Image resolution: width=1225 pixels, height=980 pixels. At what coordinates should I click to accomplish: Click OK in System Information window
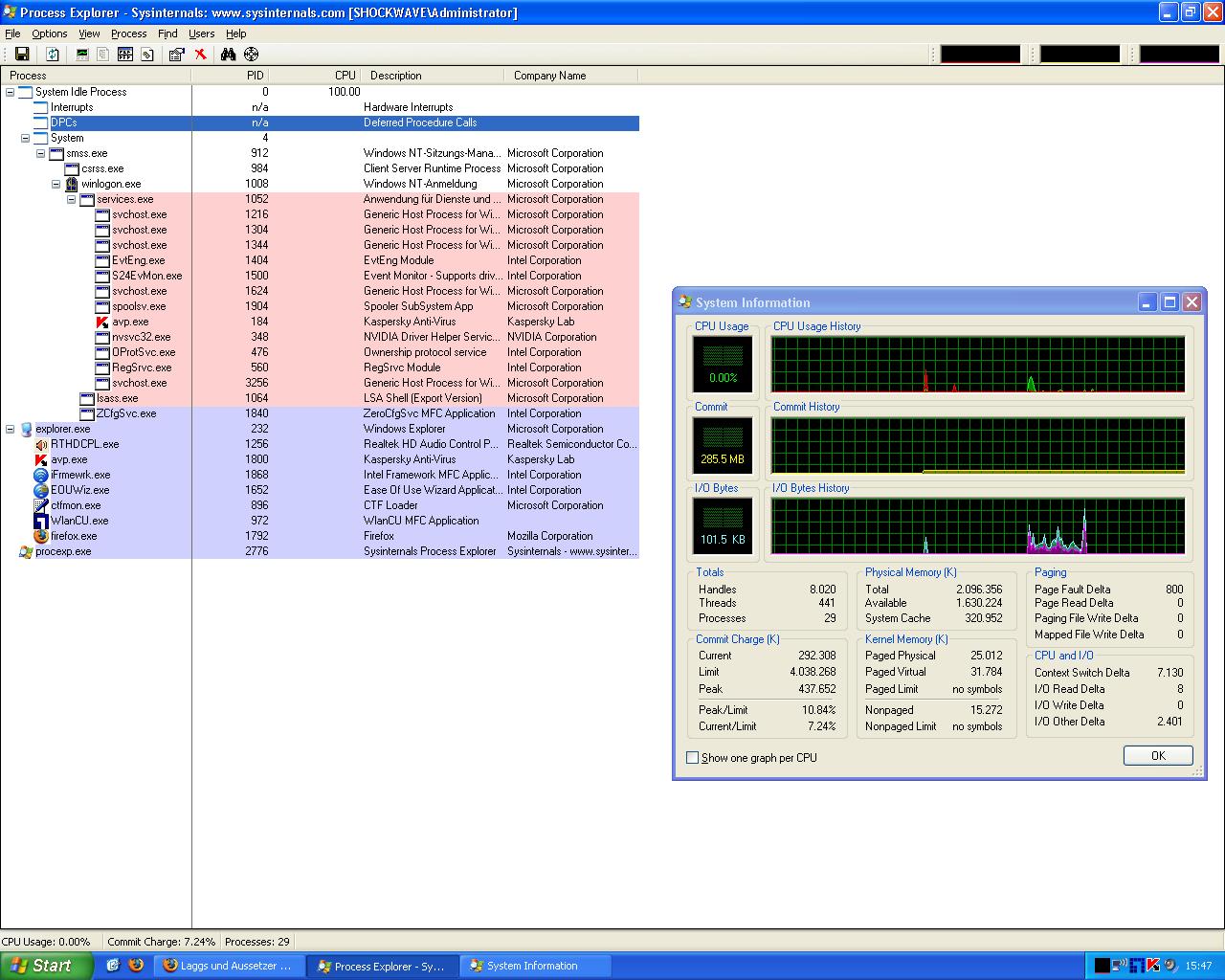(1158, 755)
